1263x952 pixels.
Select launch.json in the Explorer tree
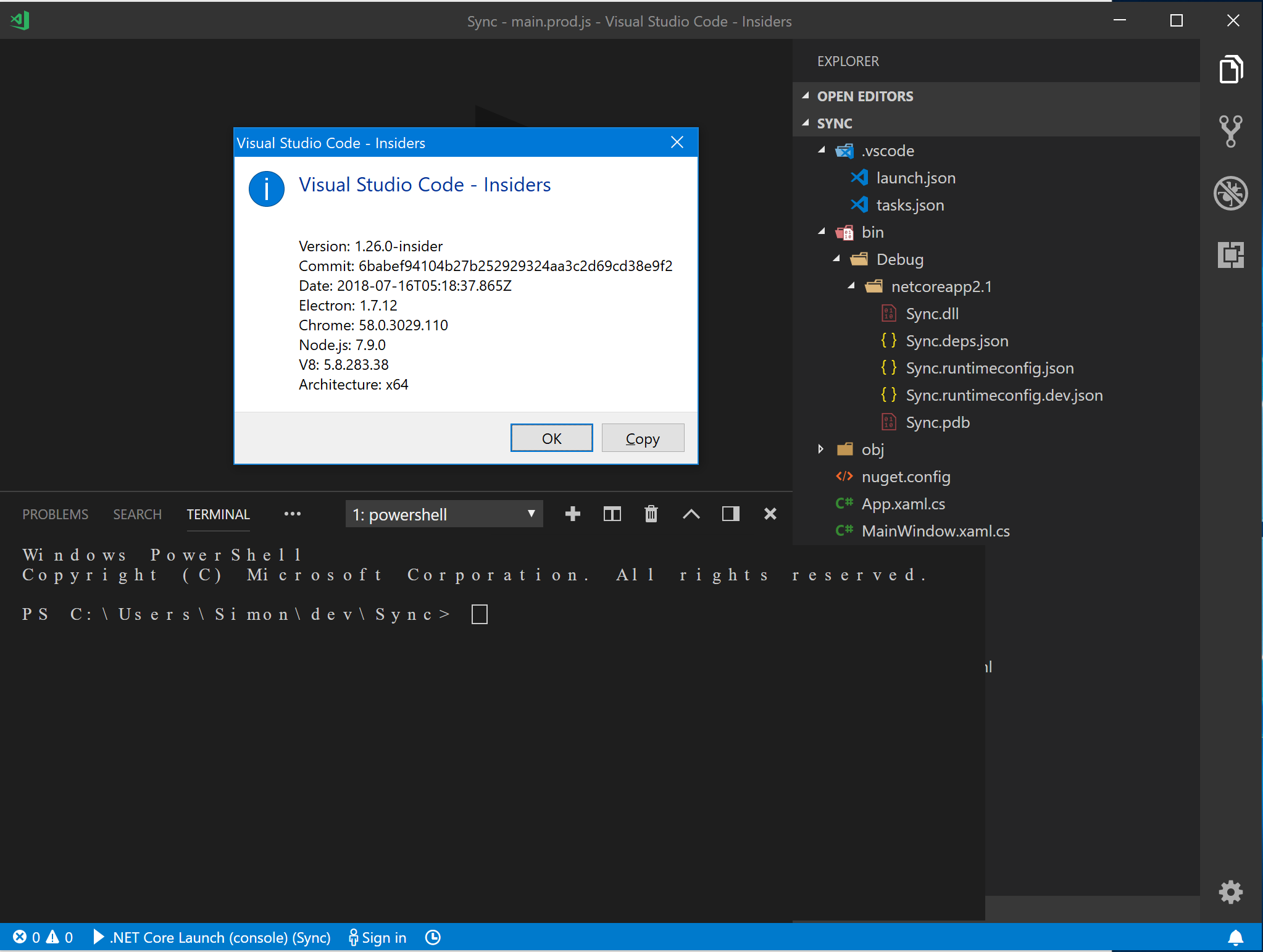pyautogui.click(x=916, y=178)
